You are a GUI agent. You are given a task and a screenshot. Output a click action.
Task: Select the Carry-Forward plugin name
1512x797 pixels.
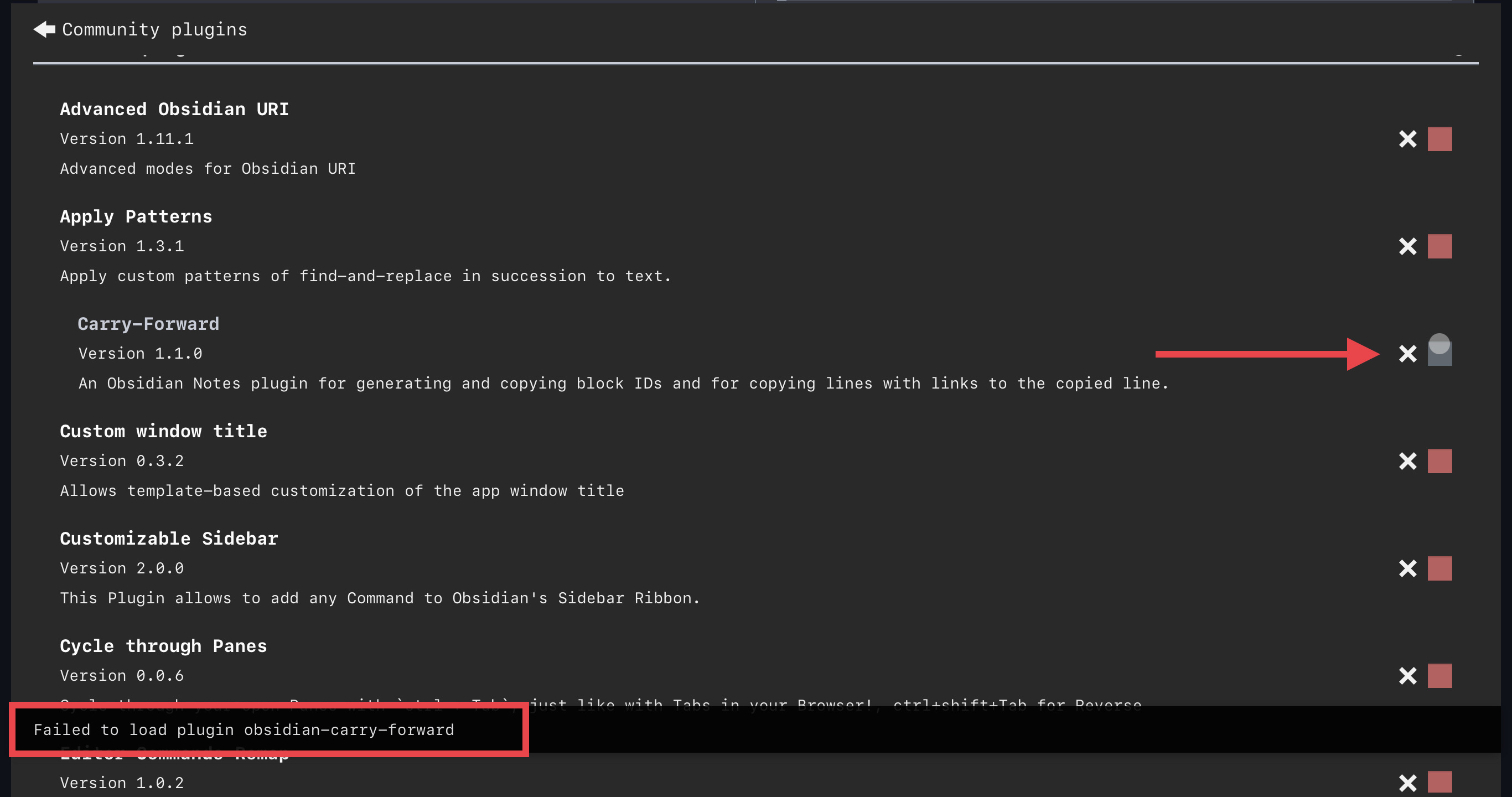coord(148,323)
